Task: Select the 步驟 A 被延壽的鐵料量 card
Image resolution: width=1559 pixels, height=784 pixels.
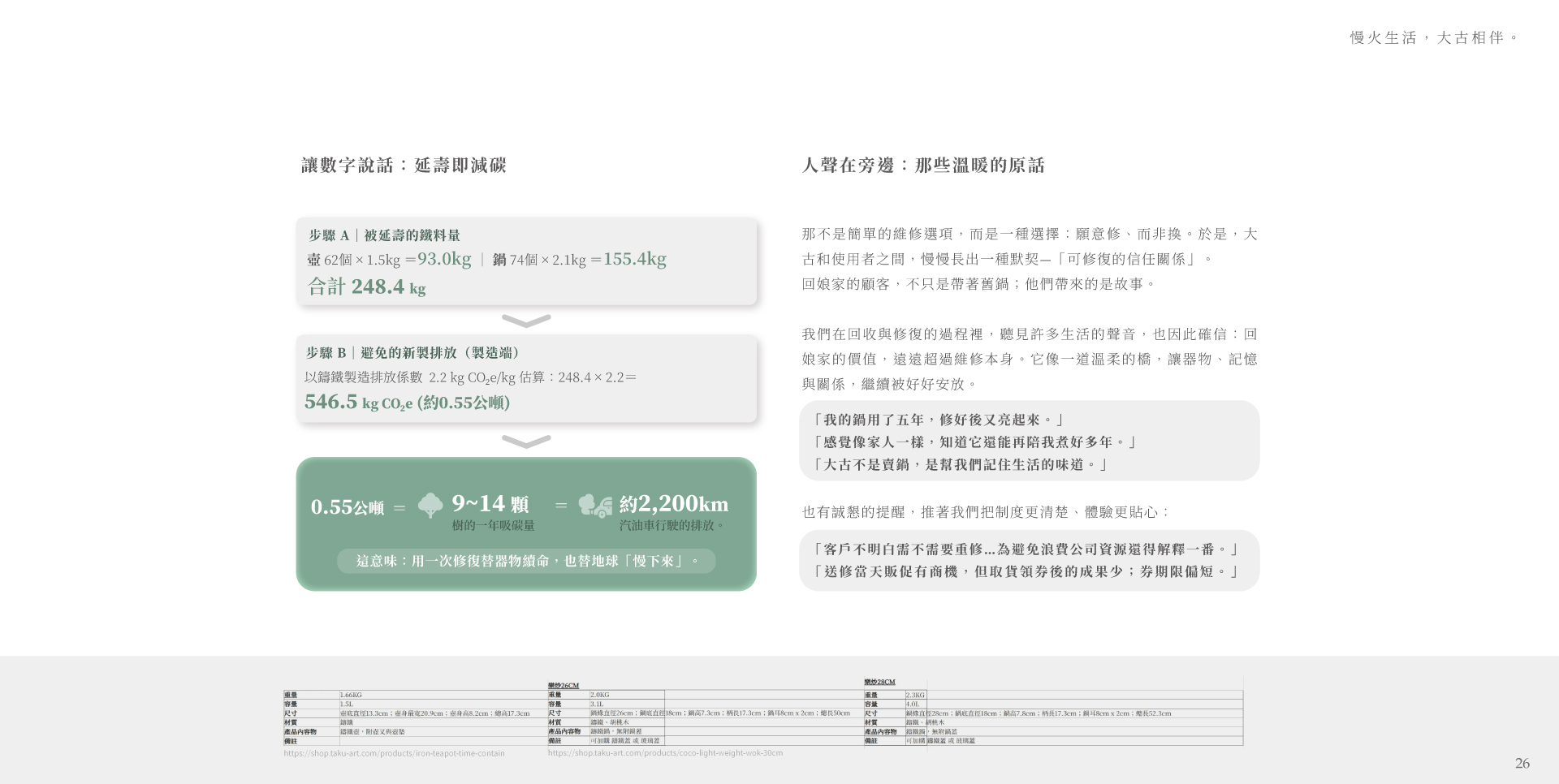Action: (526, 261)
